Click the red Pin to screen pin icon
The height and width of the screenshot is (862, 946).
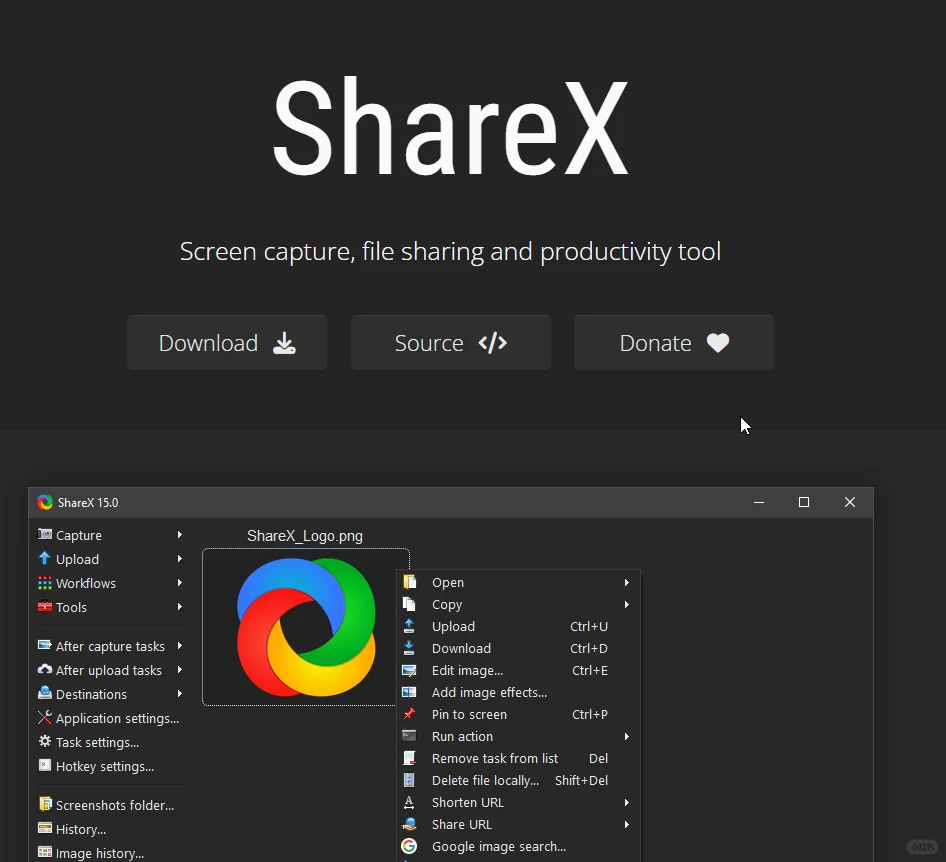409,714
